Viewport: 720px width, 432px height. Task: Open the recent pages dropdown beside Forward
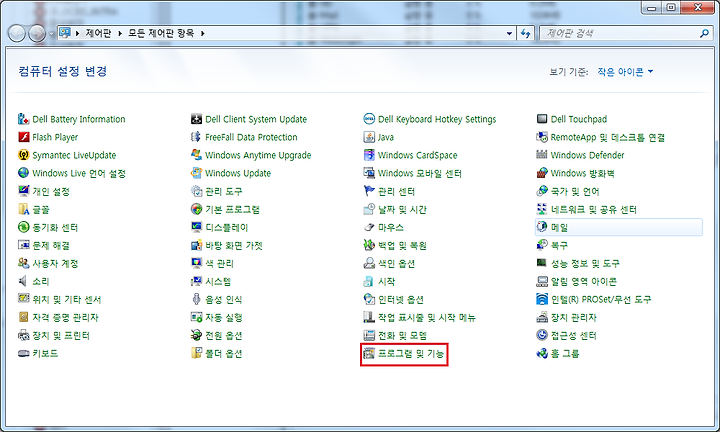pos(51,34)
